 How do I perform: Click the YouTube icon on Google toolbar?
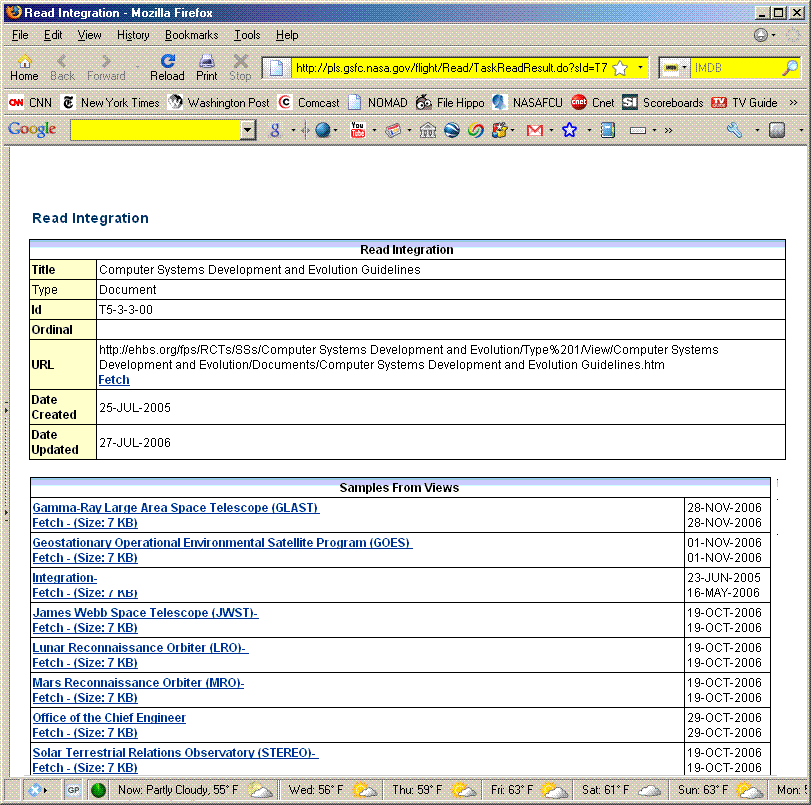358,130
